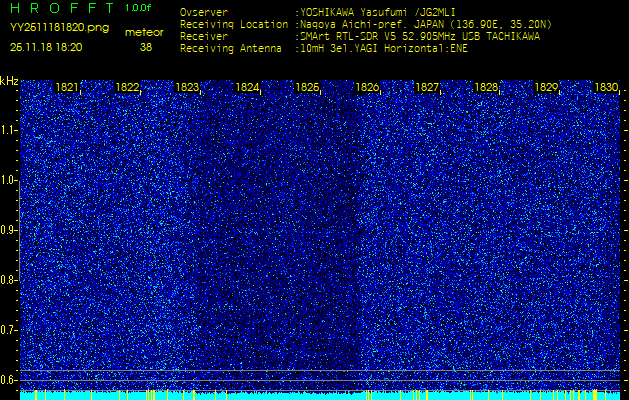Select the filename YY2511181820.png

click(x=59, y=28)
